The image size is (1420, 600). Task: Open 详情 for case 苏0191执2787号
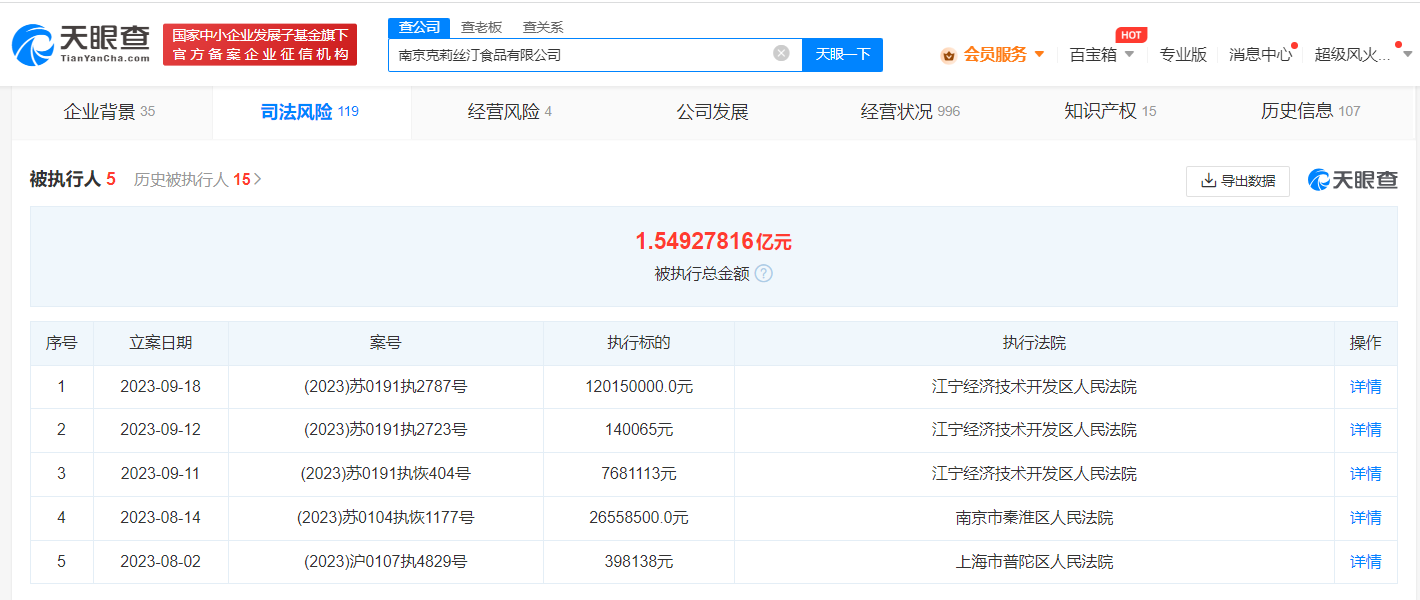[1365, 386]
